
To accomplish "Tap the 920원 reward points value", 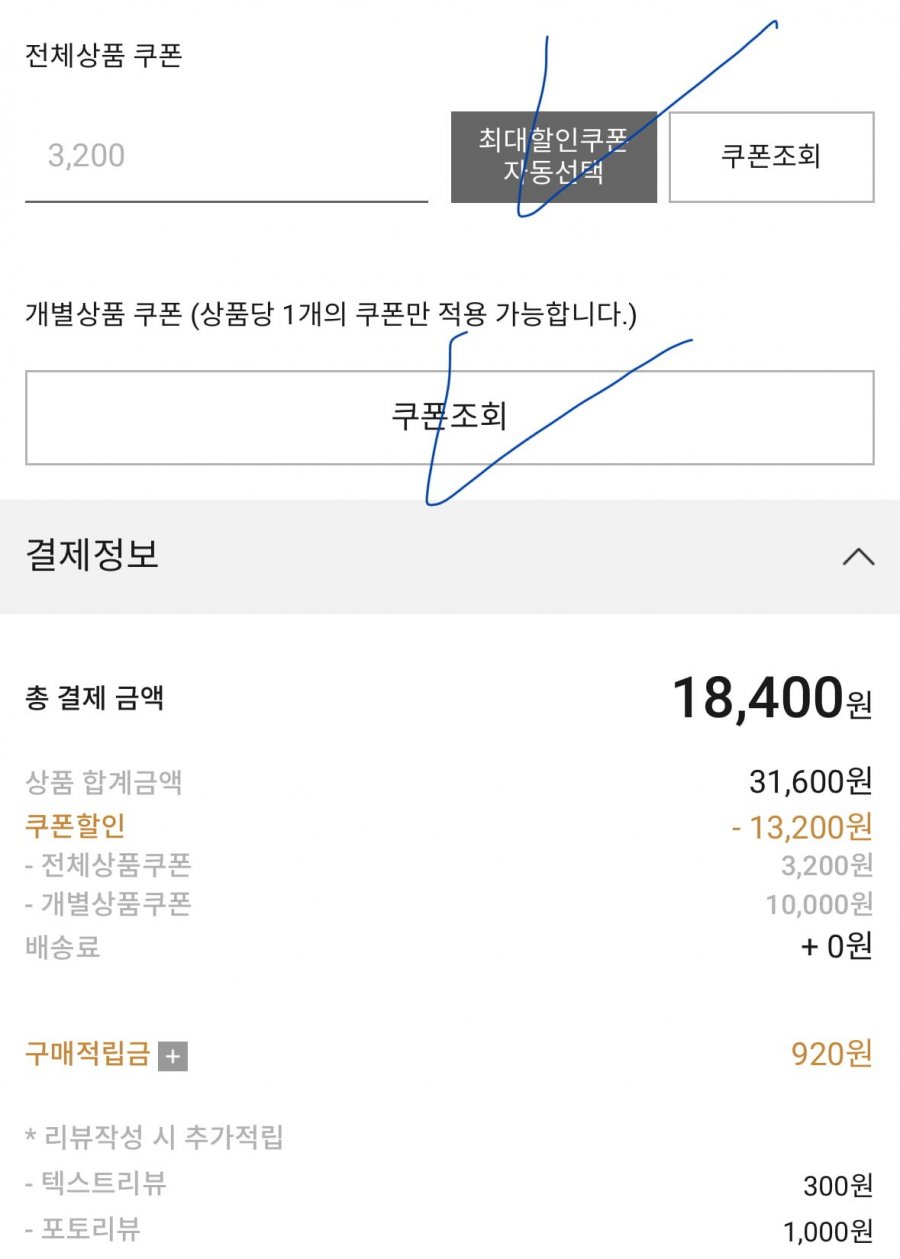I will (831, 1054).
